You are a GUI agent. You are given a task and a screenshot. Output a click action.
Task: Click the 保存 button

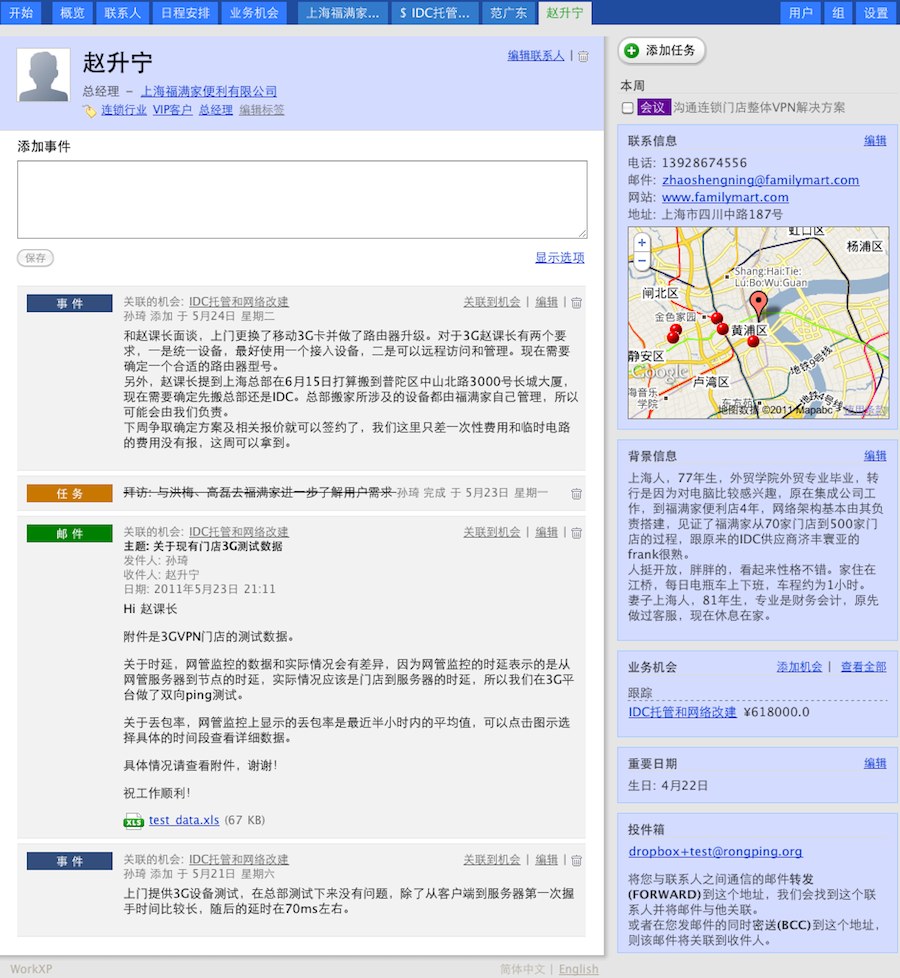pos(36,258)
